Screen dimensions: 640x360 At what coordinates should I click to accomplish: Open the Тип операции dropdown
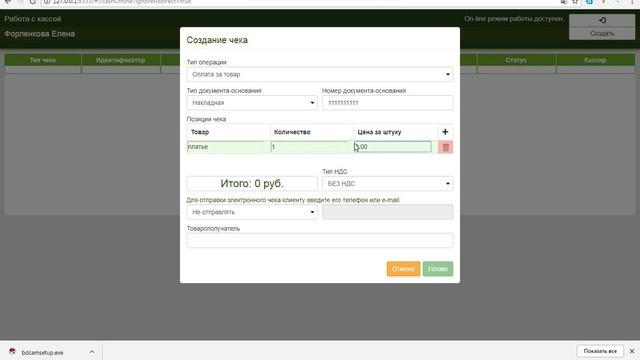320,74
